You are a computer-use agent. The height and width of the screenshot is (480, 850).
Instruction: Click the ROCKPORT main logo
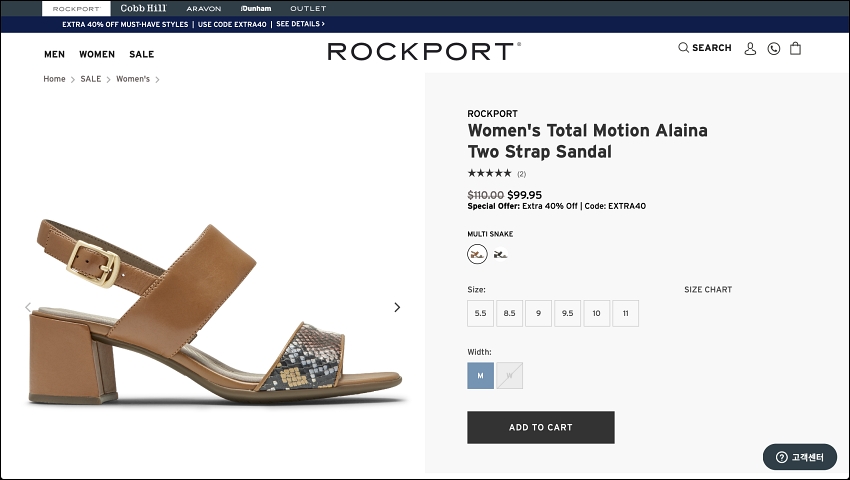(x=424, y=52)
